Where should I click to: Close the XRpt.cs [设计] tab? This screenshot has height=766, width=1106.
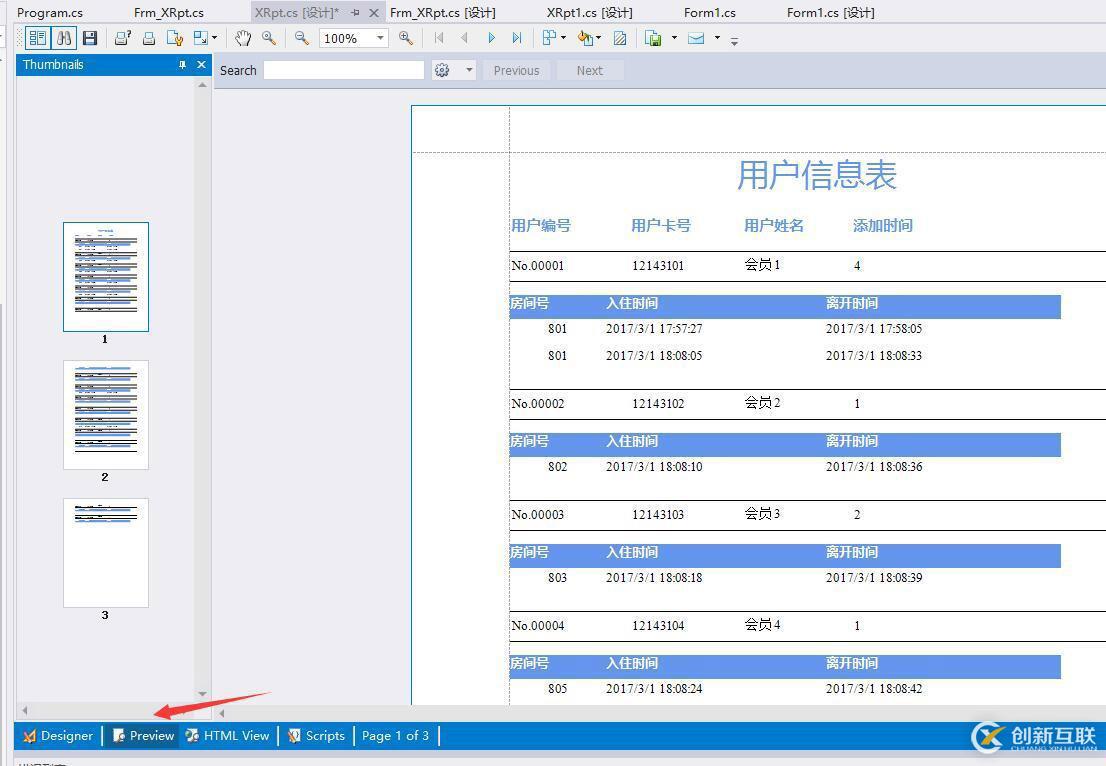375,13
